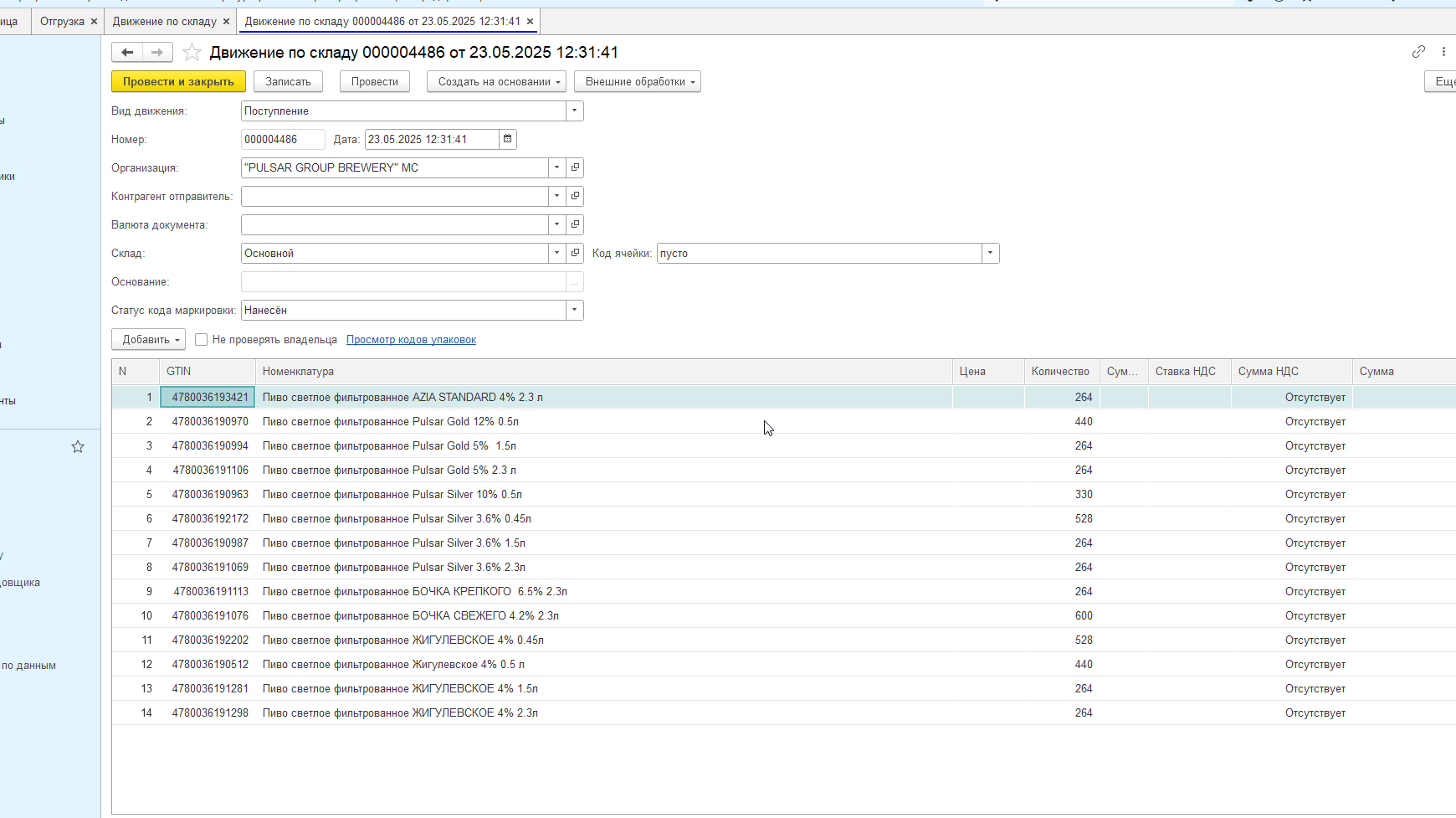Screen dimensions: 1456x818
Task: Close the Движение по складу tab
Action: 226,21
